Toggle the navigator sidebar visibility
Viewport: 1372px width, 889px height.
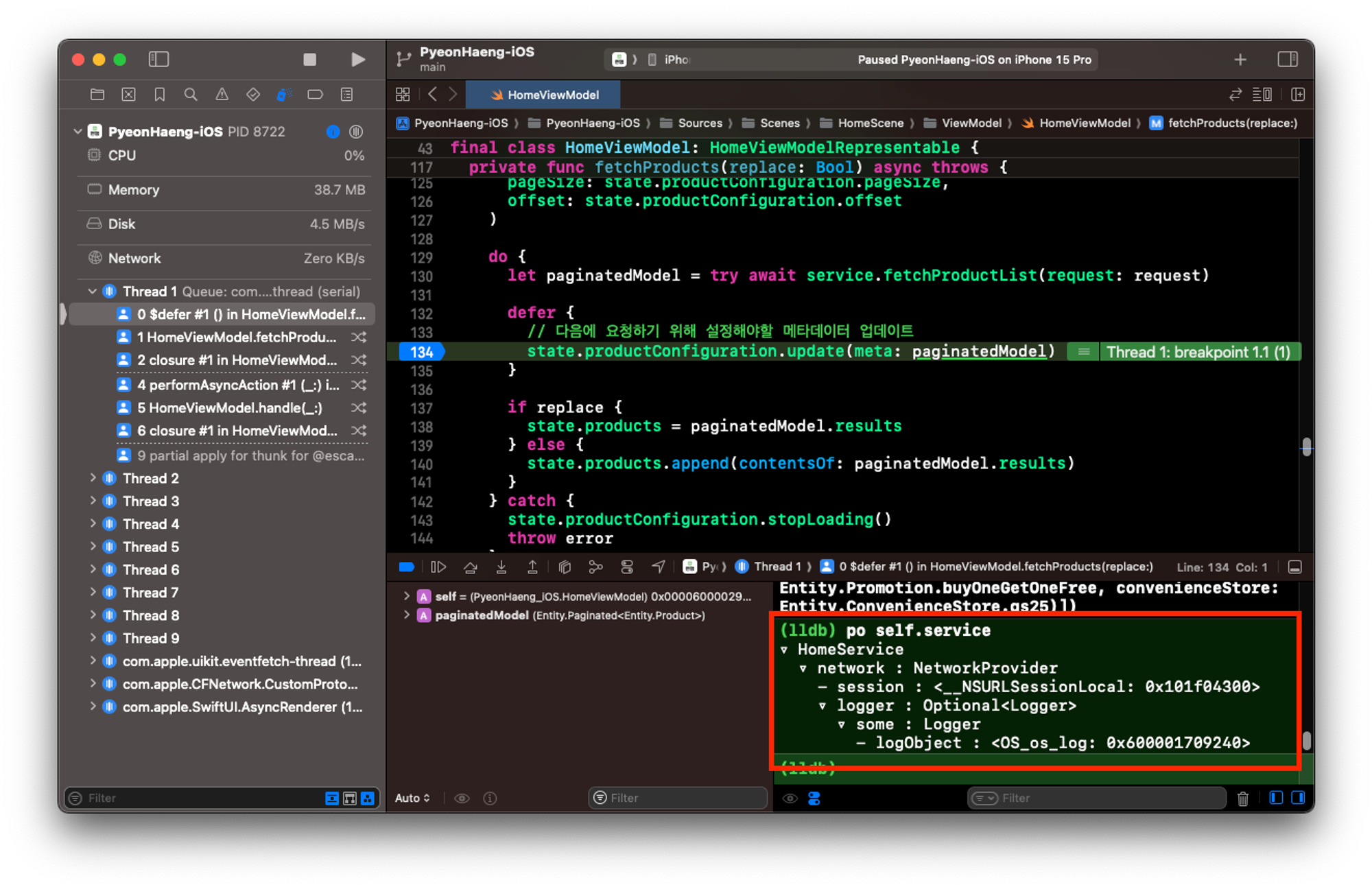coord(158,60)
